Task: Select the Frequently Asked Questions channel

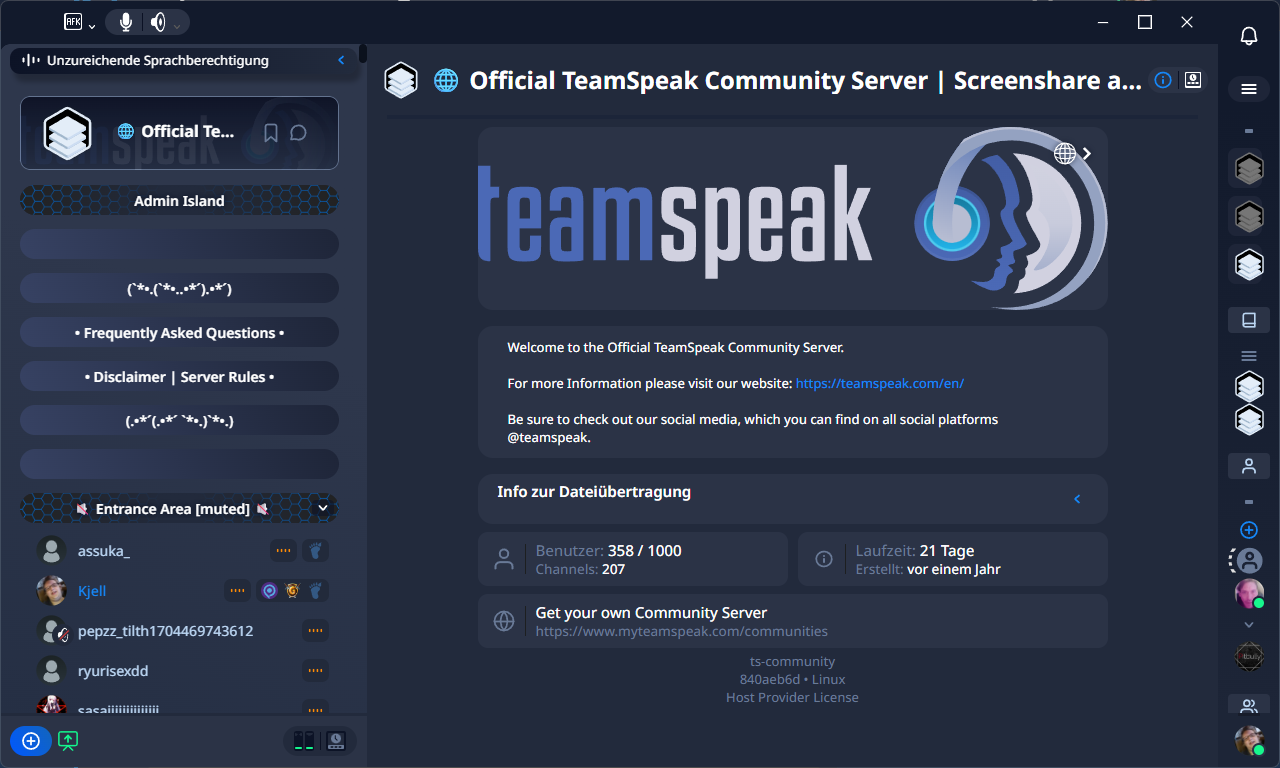Action: click(x=179, y=333)
